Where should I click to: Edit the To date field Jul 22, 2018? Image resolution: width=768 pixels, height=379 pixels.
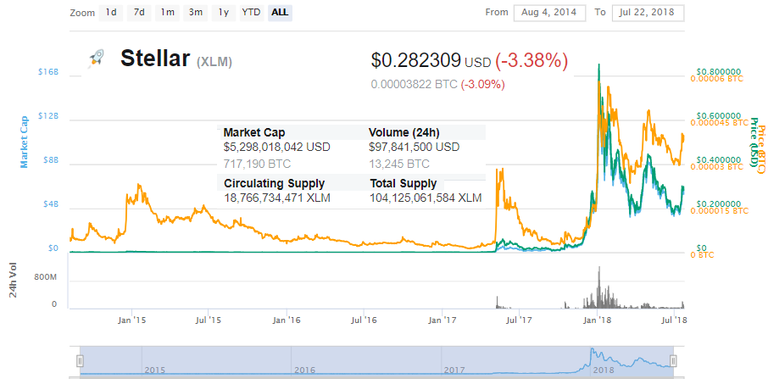click(648, 13)
